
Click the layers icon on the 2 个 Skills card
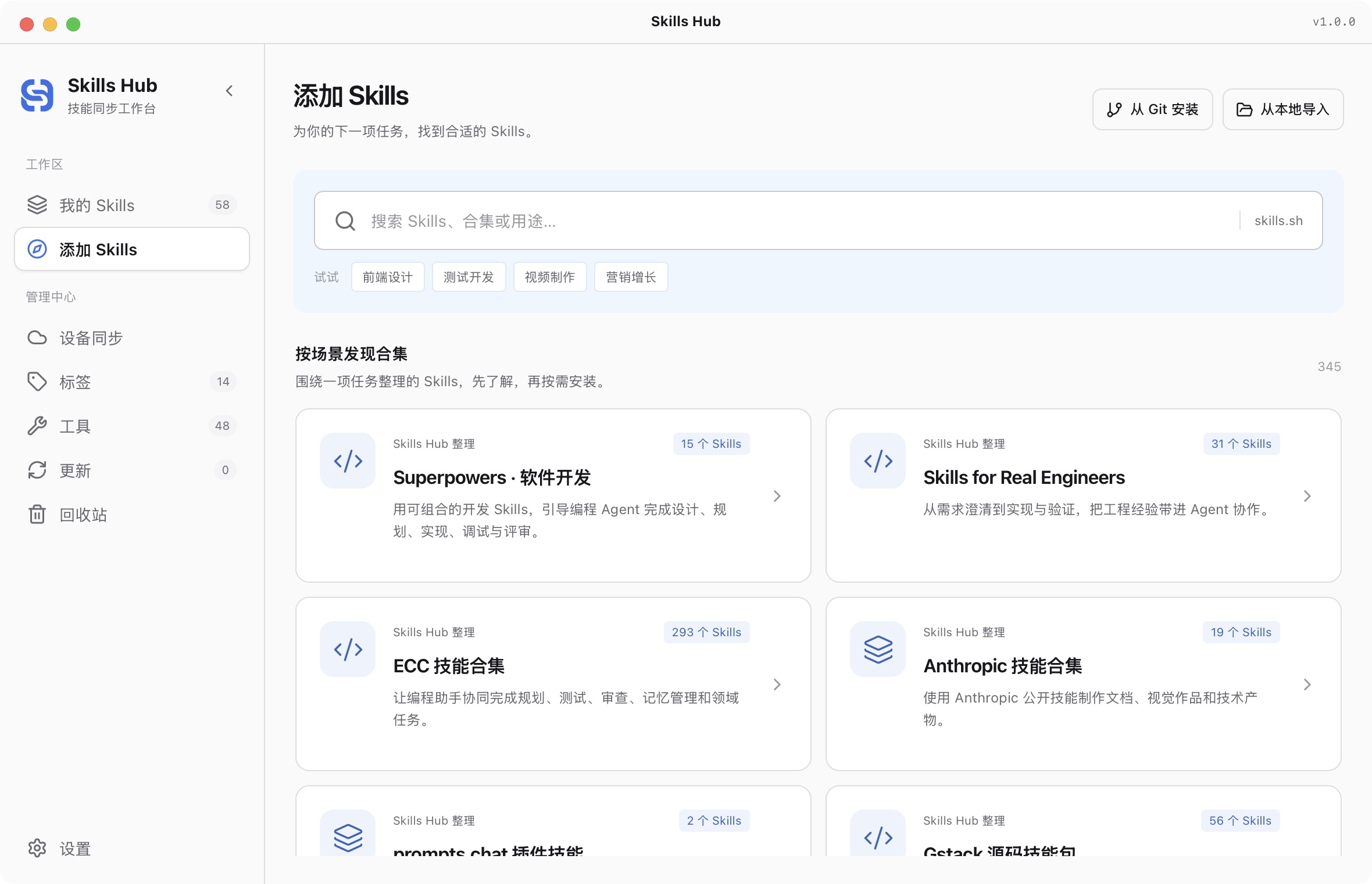[348, 833]
